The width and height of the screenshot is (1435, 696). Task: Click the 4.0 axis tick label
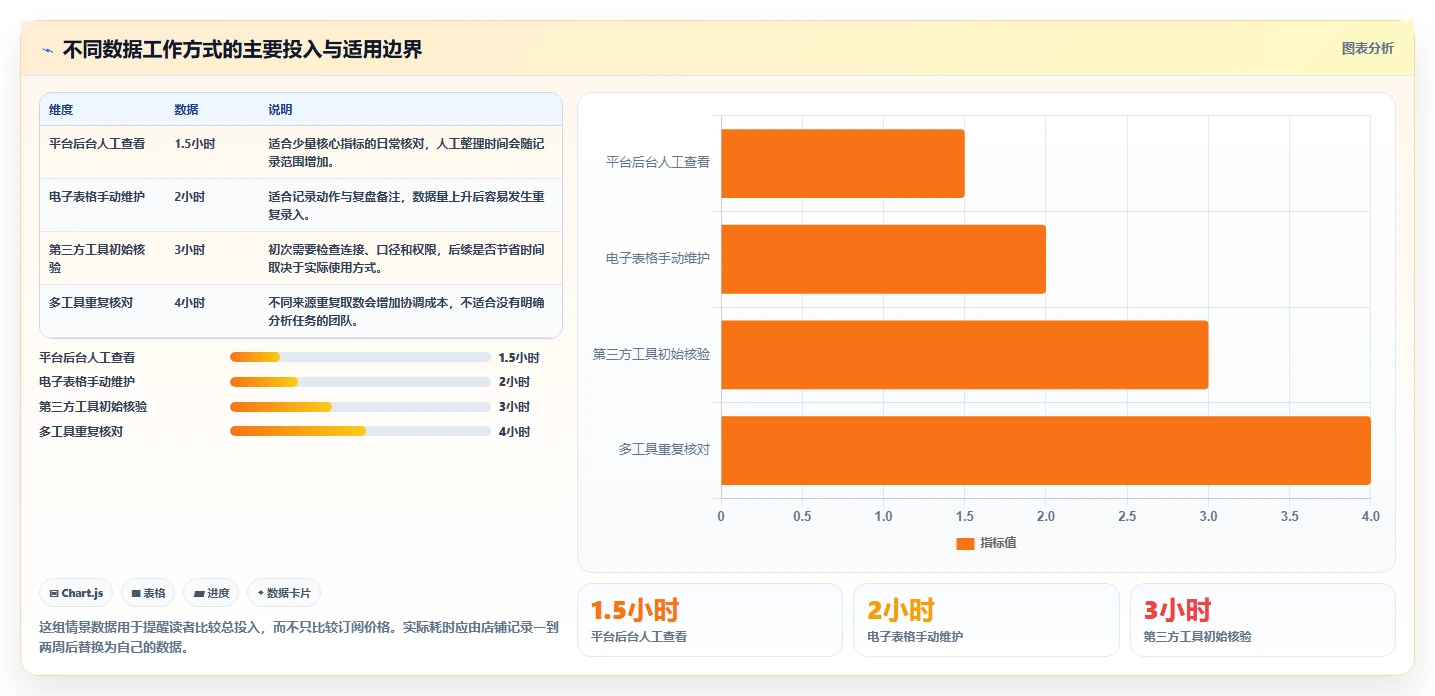1371,517
